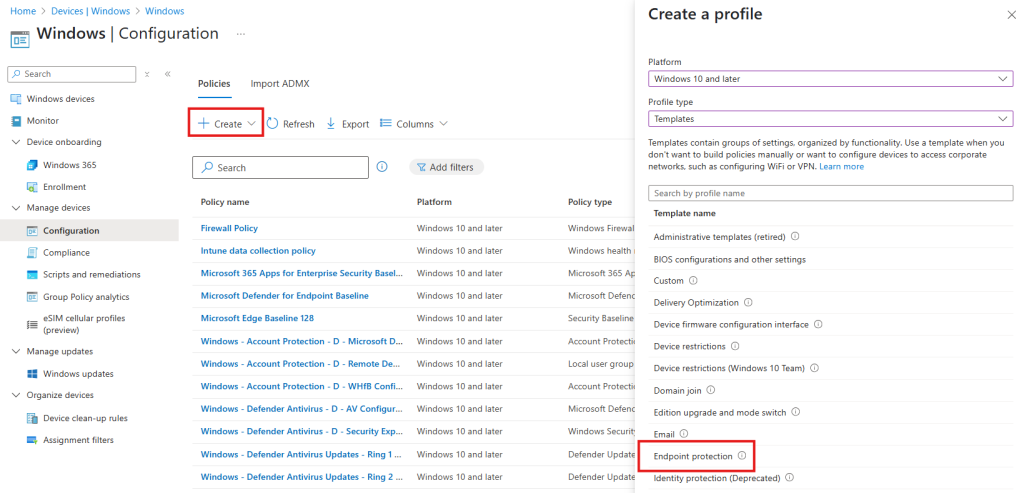Click the policy Search input box
The width and height of the screenshot is (1024, 493).
281,167
